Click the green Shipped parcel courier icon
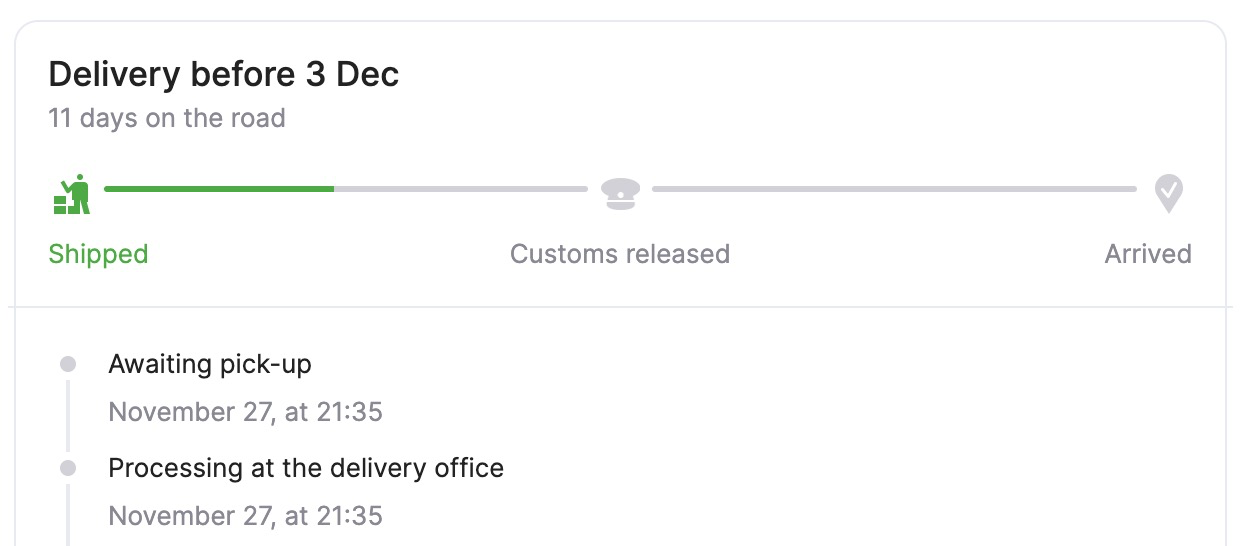The height and width of the screenshot is (546, 1252). (x=72, y=194)
